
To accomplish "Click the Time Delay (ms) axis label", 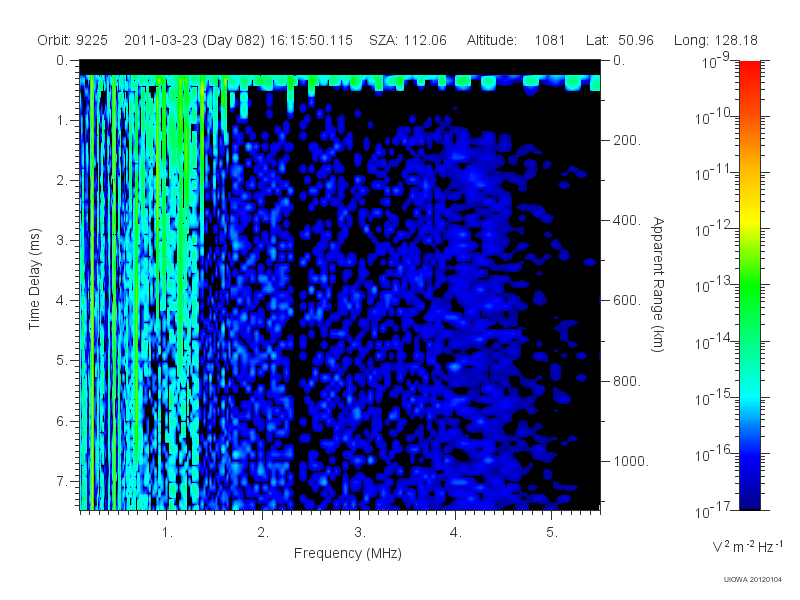I will tap(34, 279).
